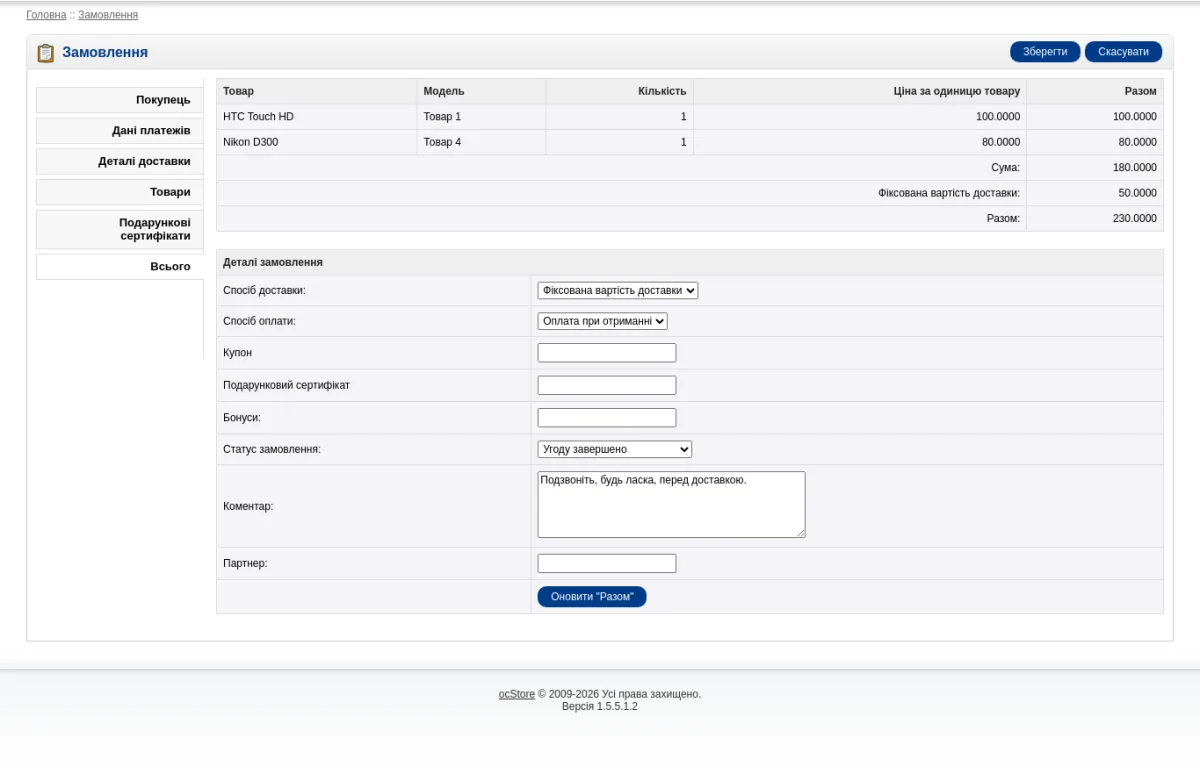This screenshot has width=1200, height=767.
Task: Click the orders clipboard icon beside the heading
Action: coord(45,53)
